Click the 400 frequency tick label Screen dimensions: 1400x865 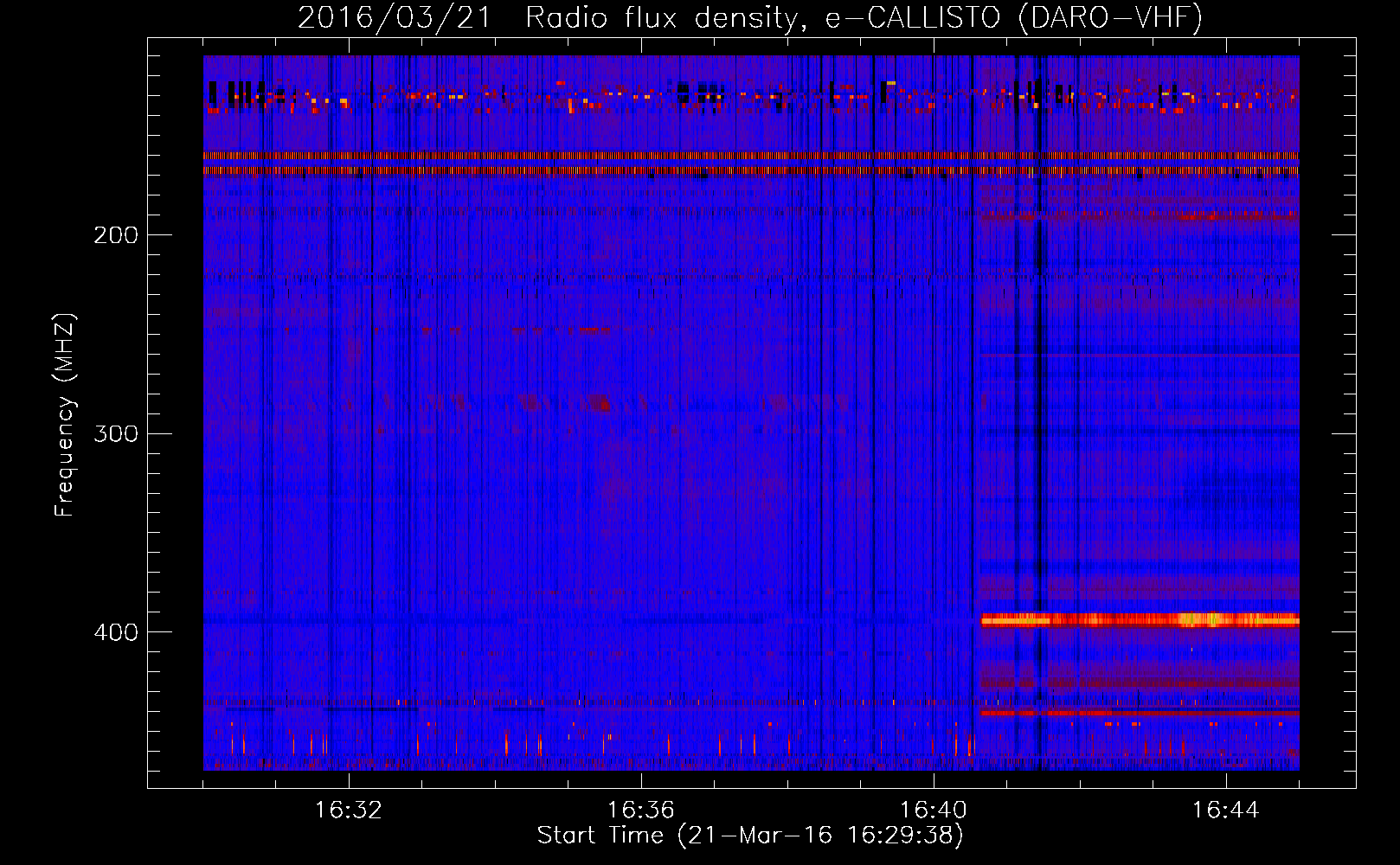coord(116,632)
